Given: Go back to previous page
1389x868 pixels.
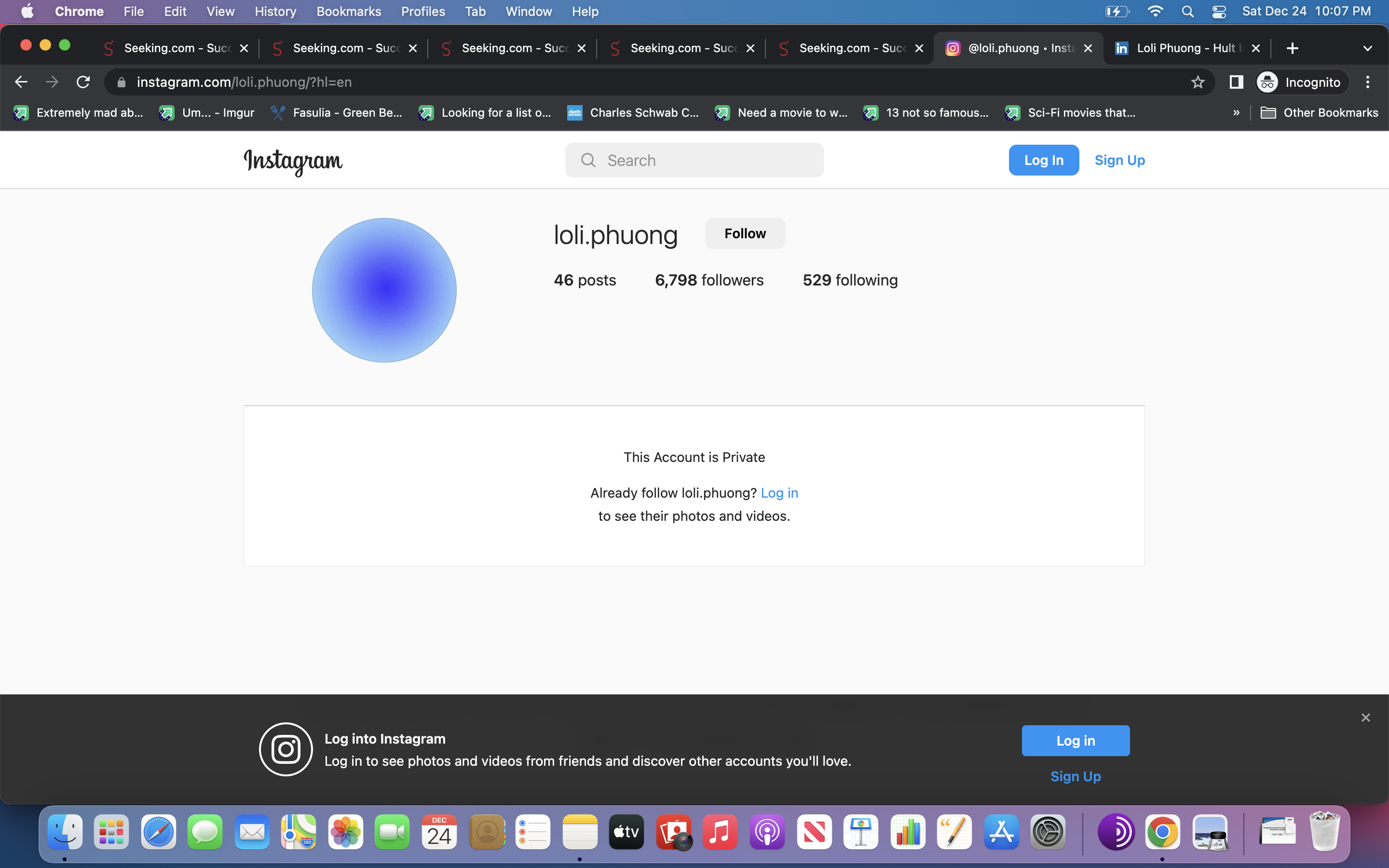Looking at the screenshot, I should [21, 82].
